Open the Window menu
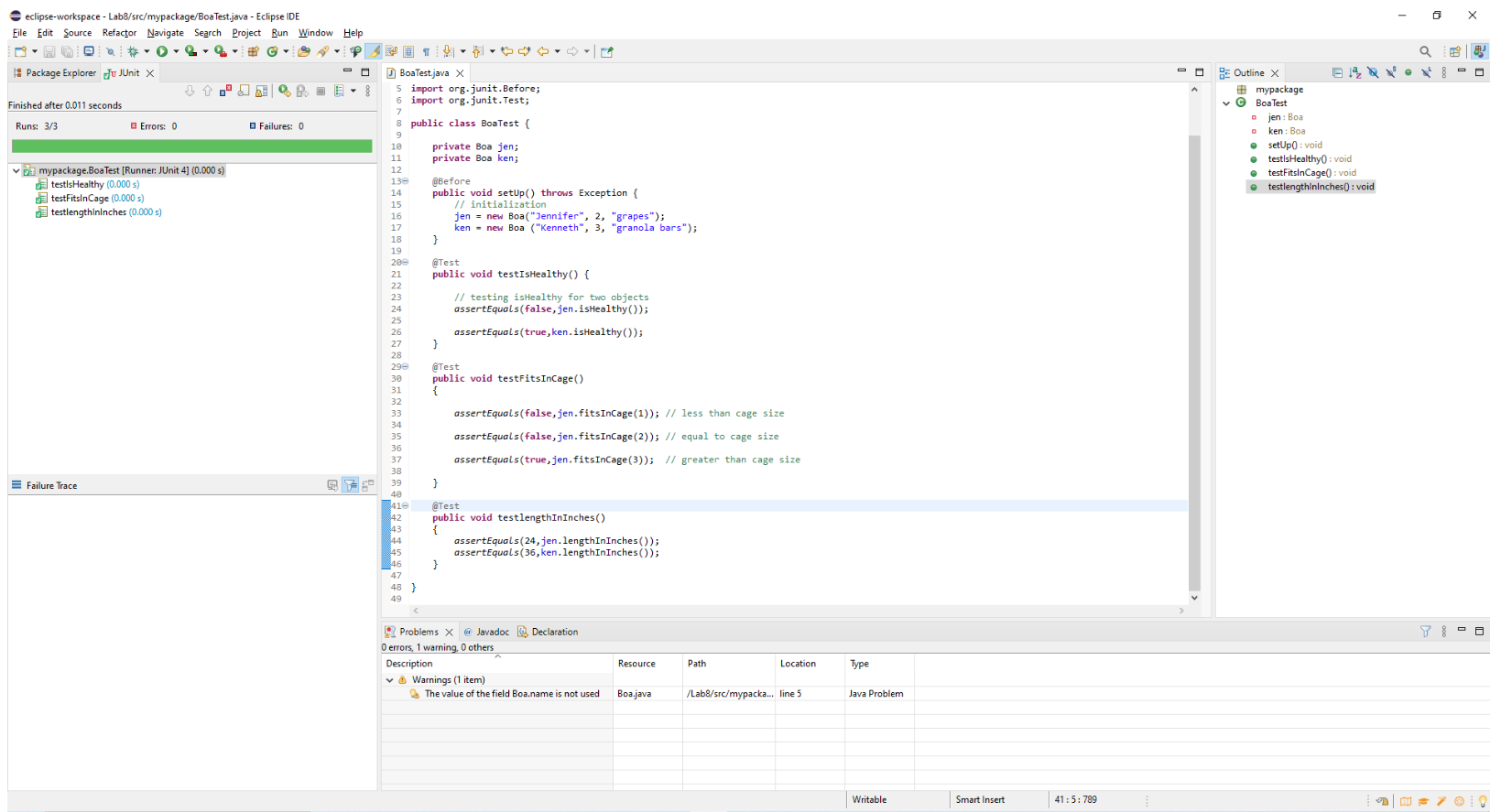 pyautogui.click(x=315, y=33)
